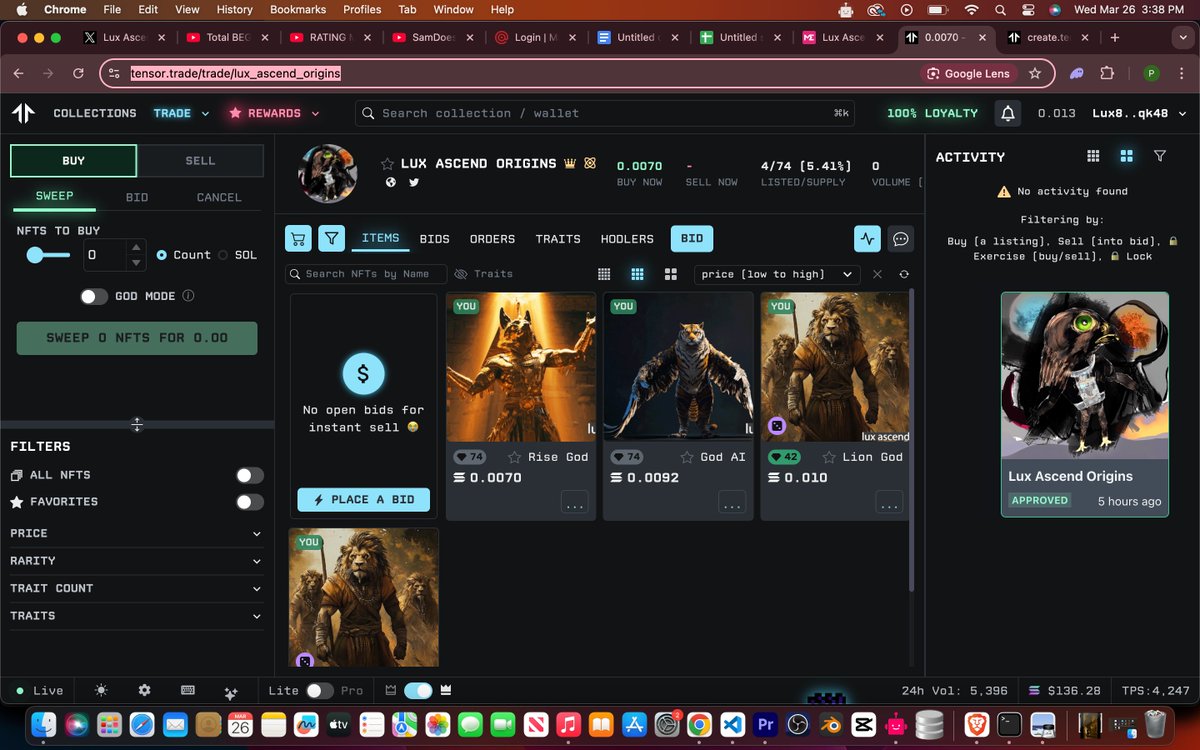Favorite the God AI NFT star
This screenshot has height=750, width=1200.
[x=687, y=457]
